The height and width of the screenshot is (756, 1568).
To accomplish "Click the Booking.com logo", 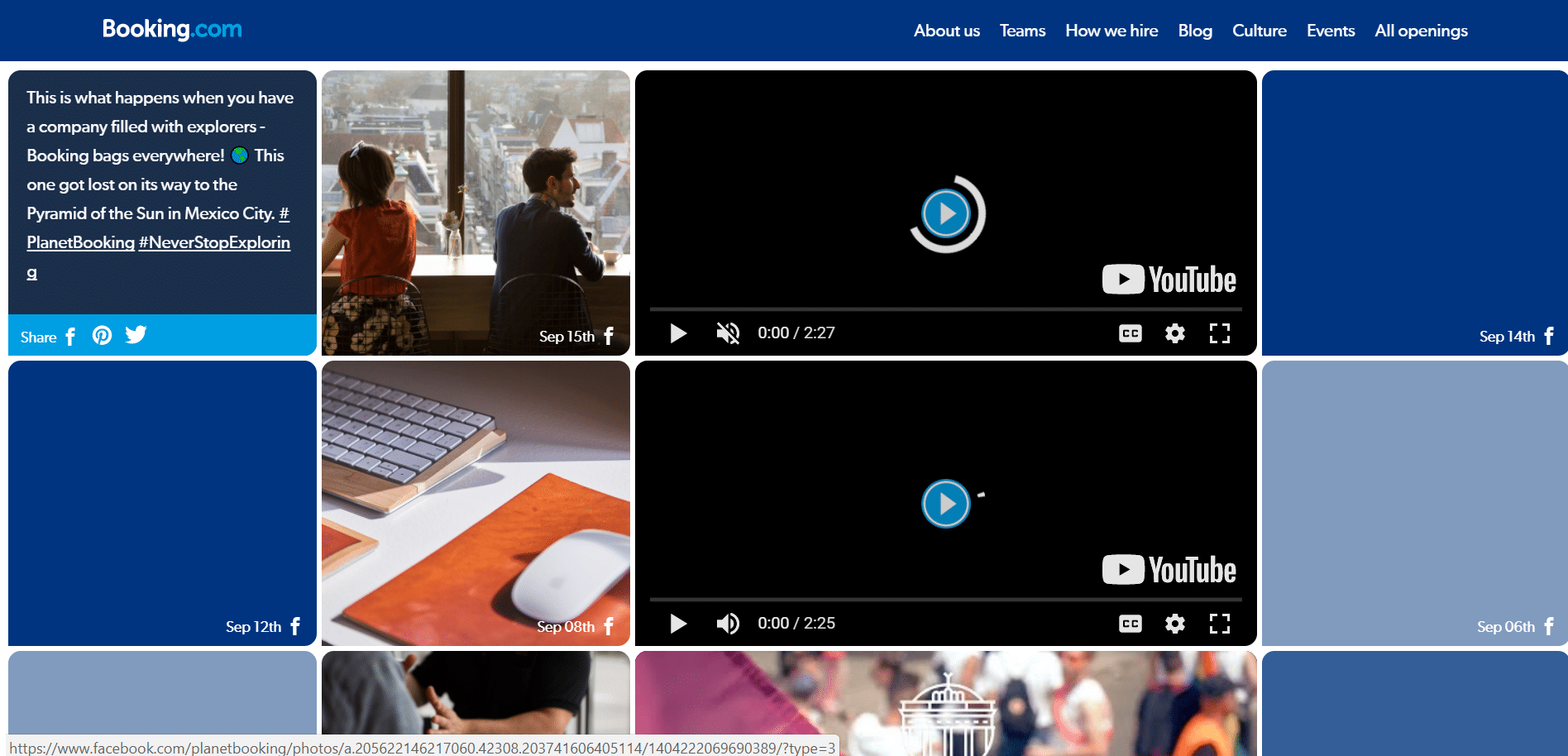I will pyautogui.click(x=172, y=30).
